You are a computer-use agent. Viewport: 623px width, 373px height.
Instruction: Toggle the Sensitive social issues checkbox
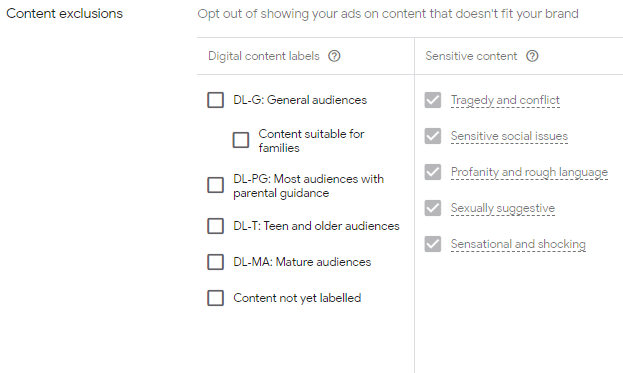pyautogui.click(x=433, y=136)
